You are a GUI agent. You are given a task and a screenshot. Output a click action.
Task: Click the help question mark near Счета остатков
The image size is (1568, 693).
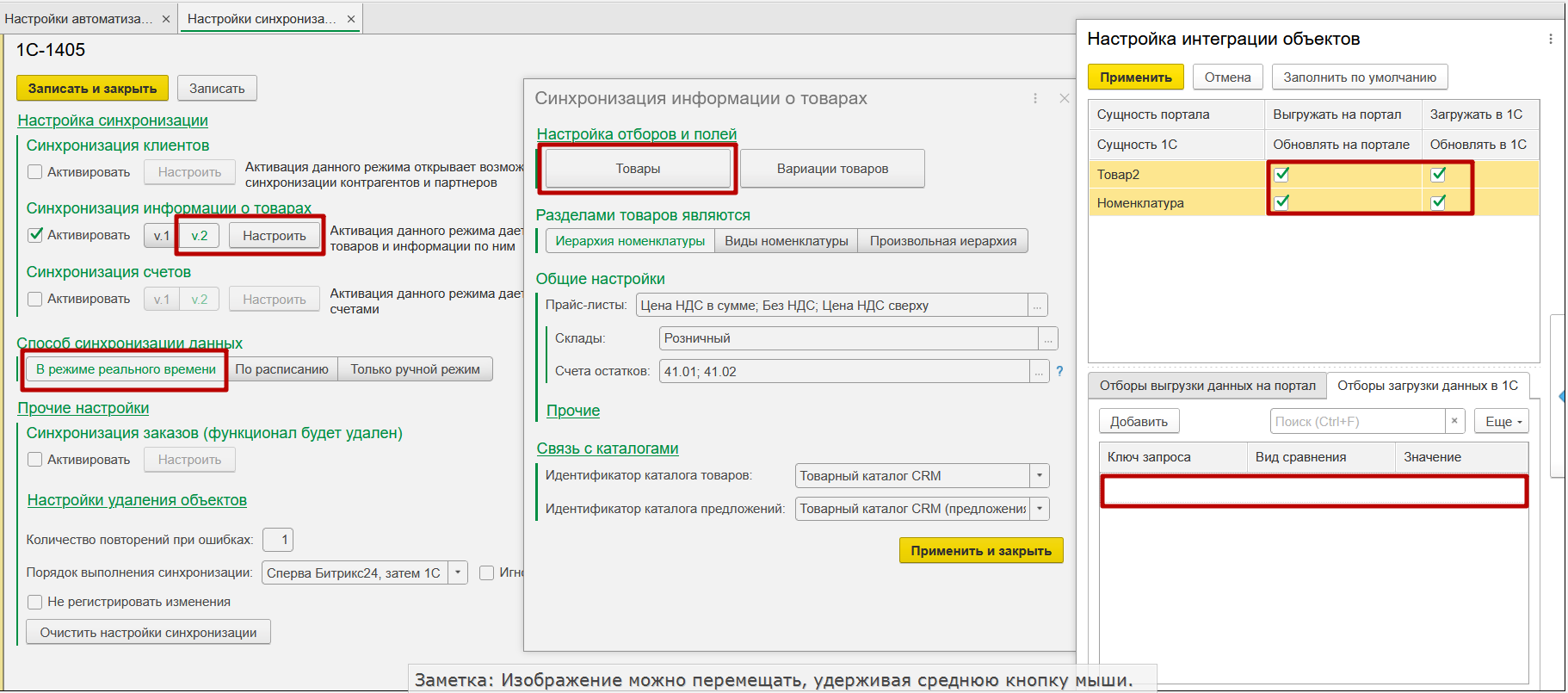(1059, 371)
